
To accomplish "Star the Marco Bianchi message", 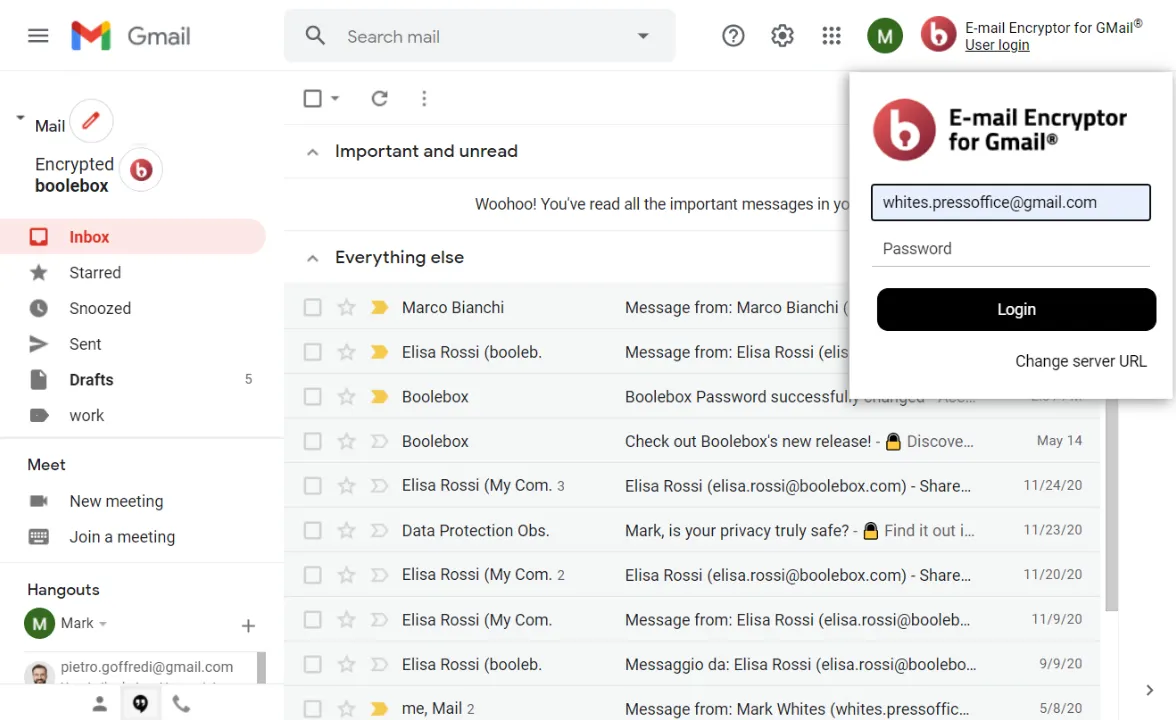I will (346, 307).
